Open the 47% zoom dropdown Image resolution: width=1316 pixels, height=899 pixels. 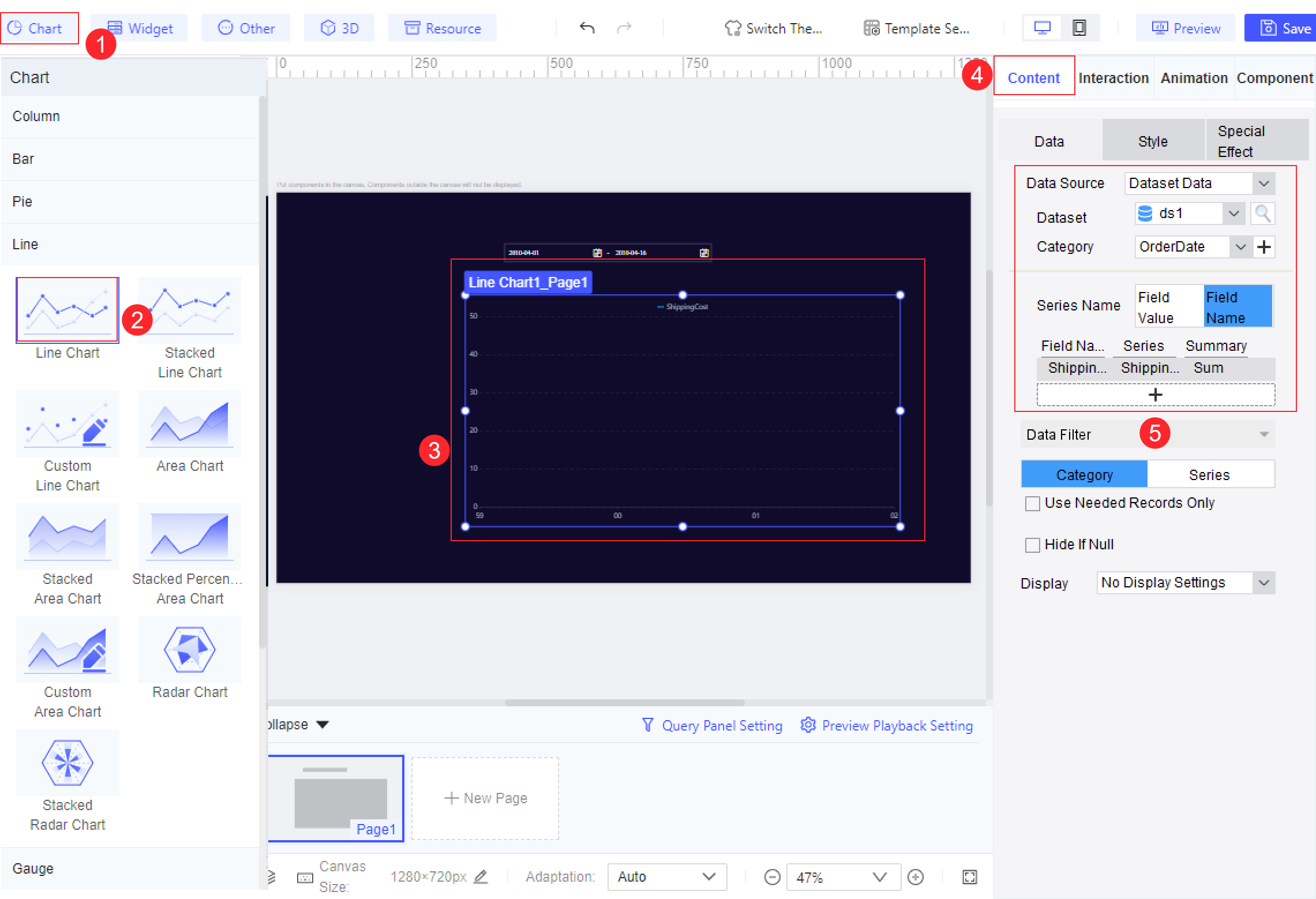pyautogui.click(x=843, y=877)
